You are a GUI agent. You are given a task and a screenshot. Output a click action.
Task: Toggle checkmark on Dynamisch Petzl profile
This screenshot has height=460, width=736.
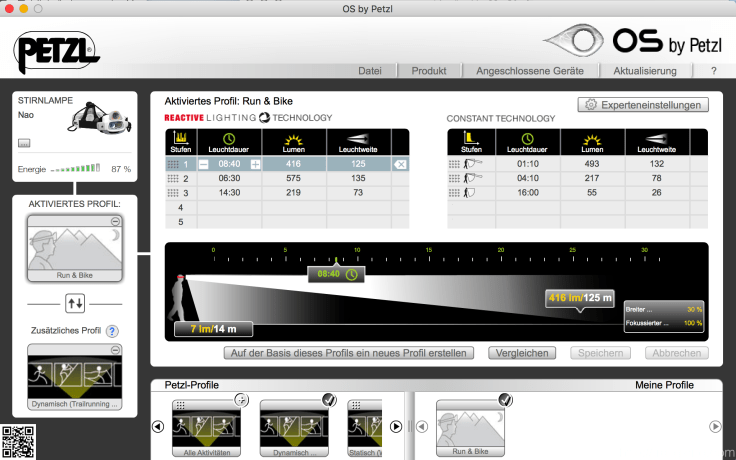click(x=329, y=400)
